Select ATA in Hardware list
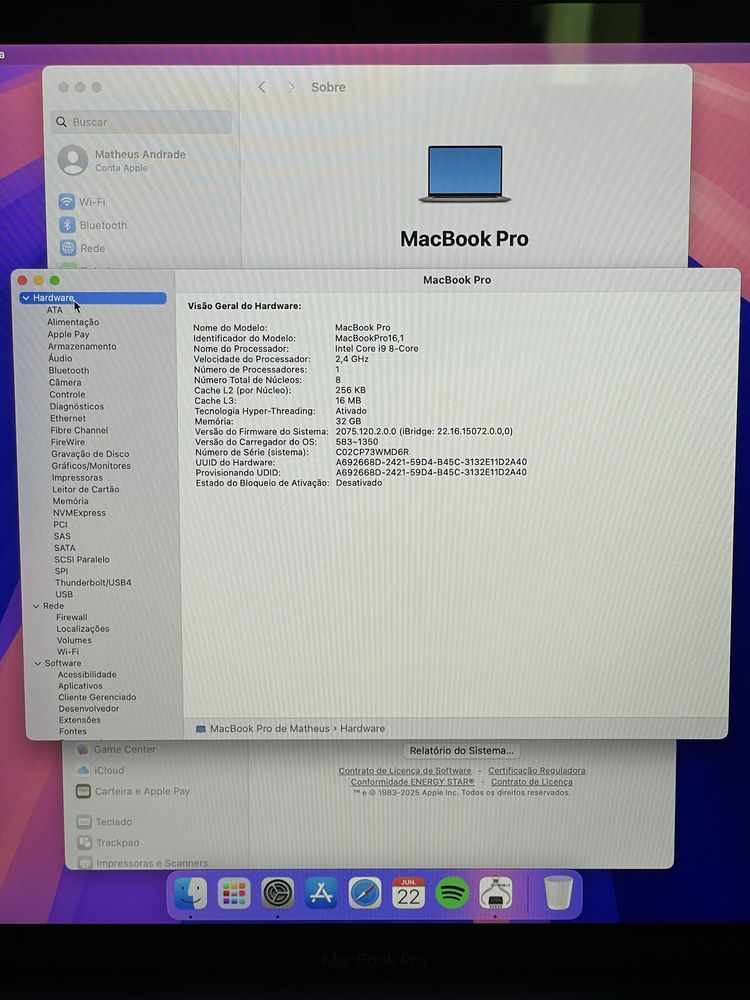Image resolution: width=750 pixels, height=1000 pixels. coord(55,310)
